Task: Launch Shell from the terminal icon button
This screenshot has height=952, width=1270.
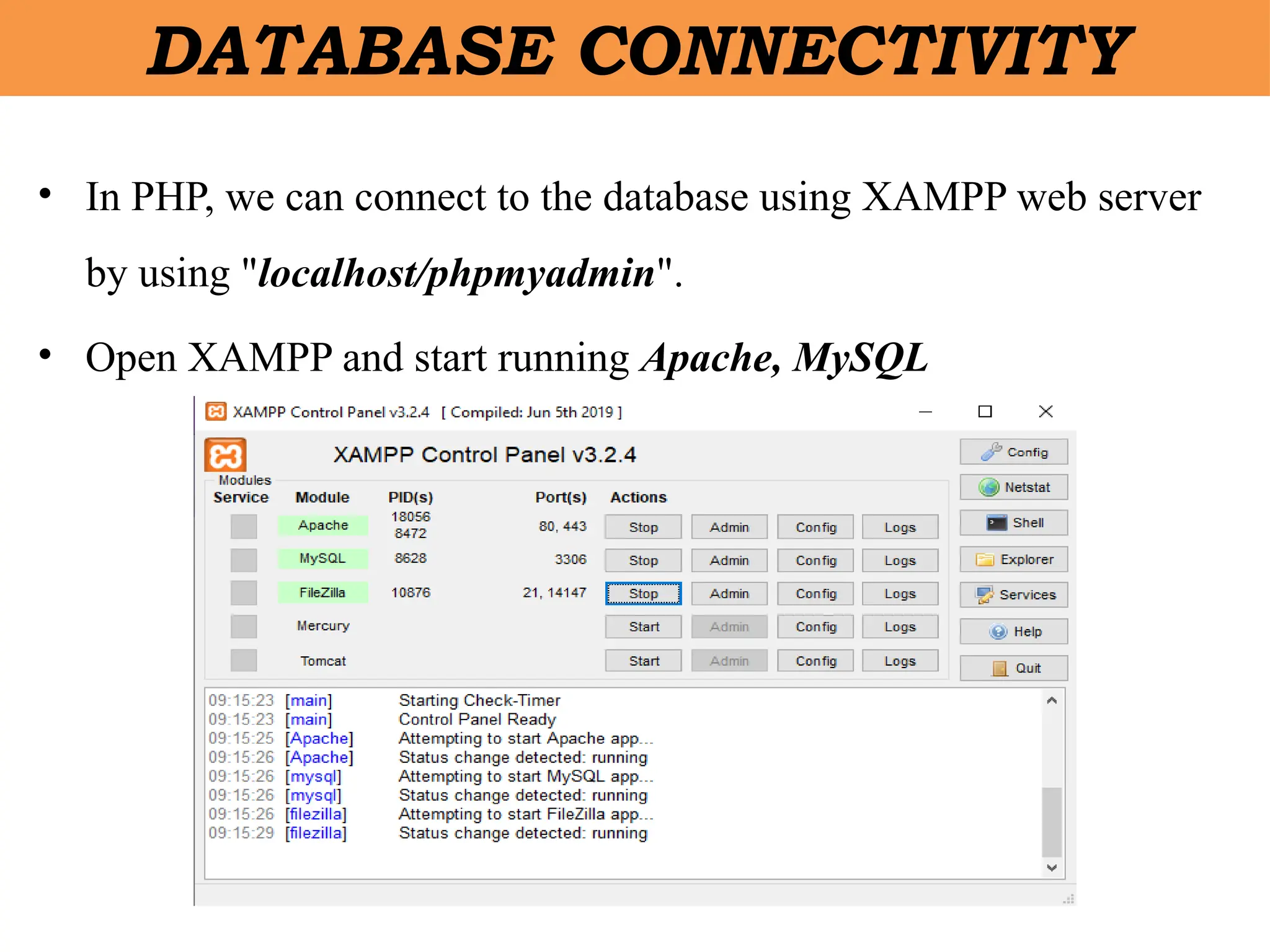Action: click(x=1013, y=522)
